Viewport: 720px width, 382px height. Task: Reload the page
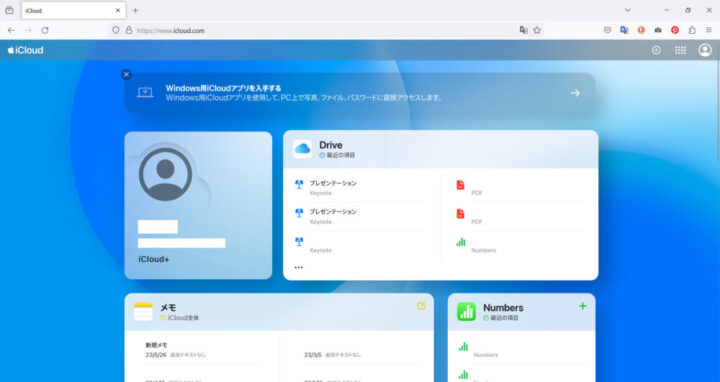click(x=45, y=30)
